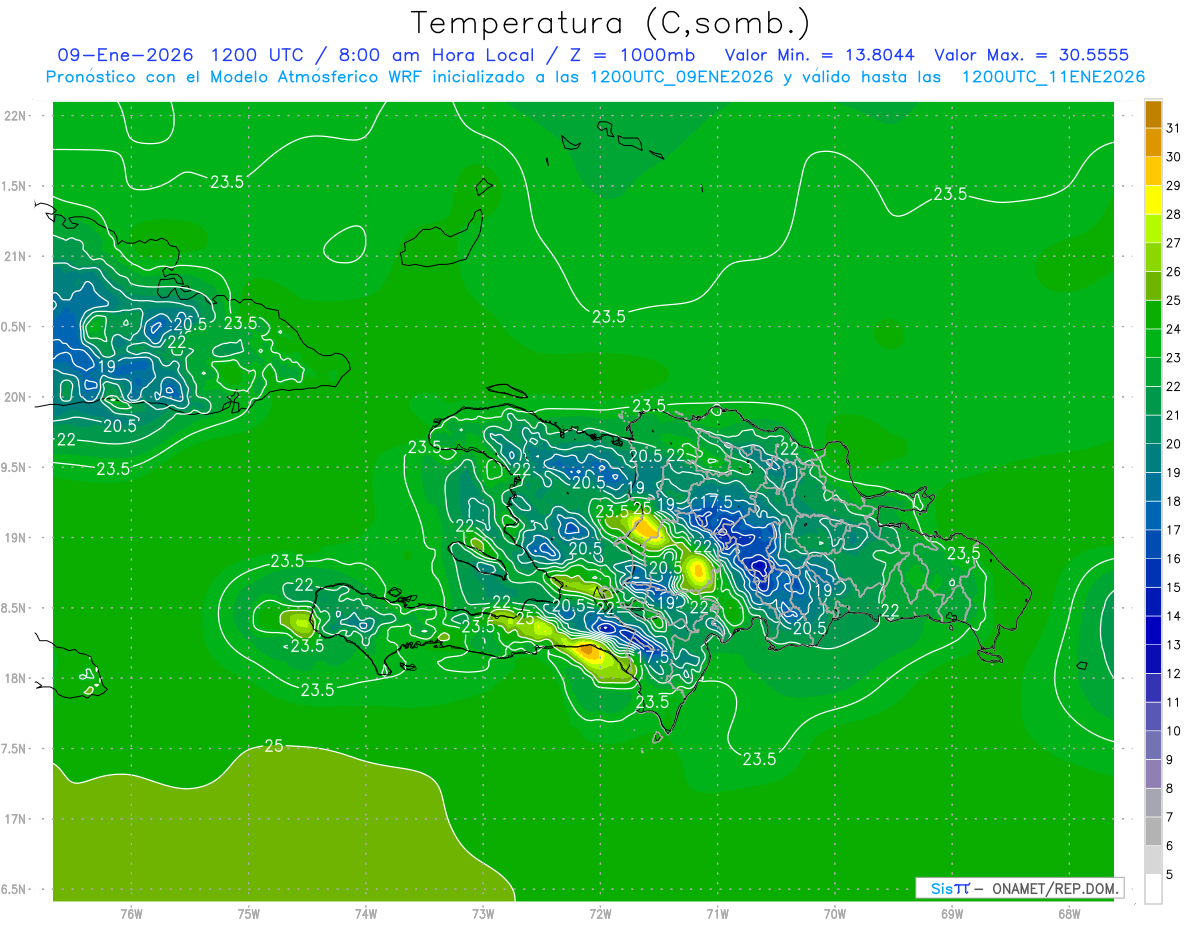Click the colorbar scale label "24"

pos(1174,329)
